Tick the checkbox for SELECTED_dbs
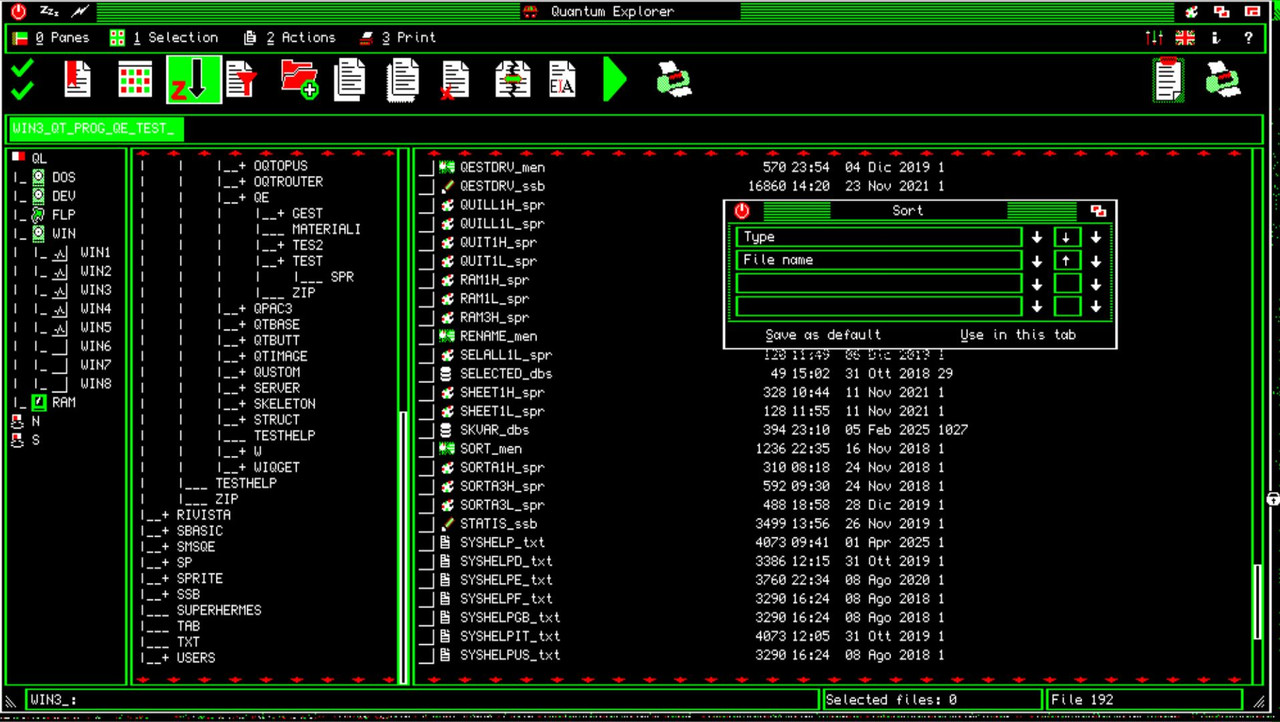 pyautogui.click(x=427, y=374)
